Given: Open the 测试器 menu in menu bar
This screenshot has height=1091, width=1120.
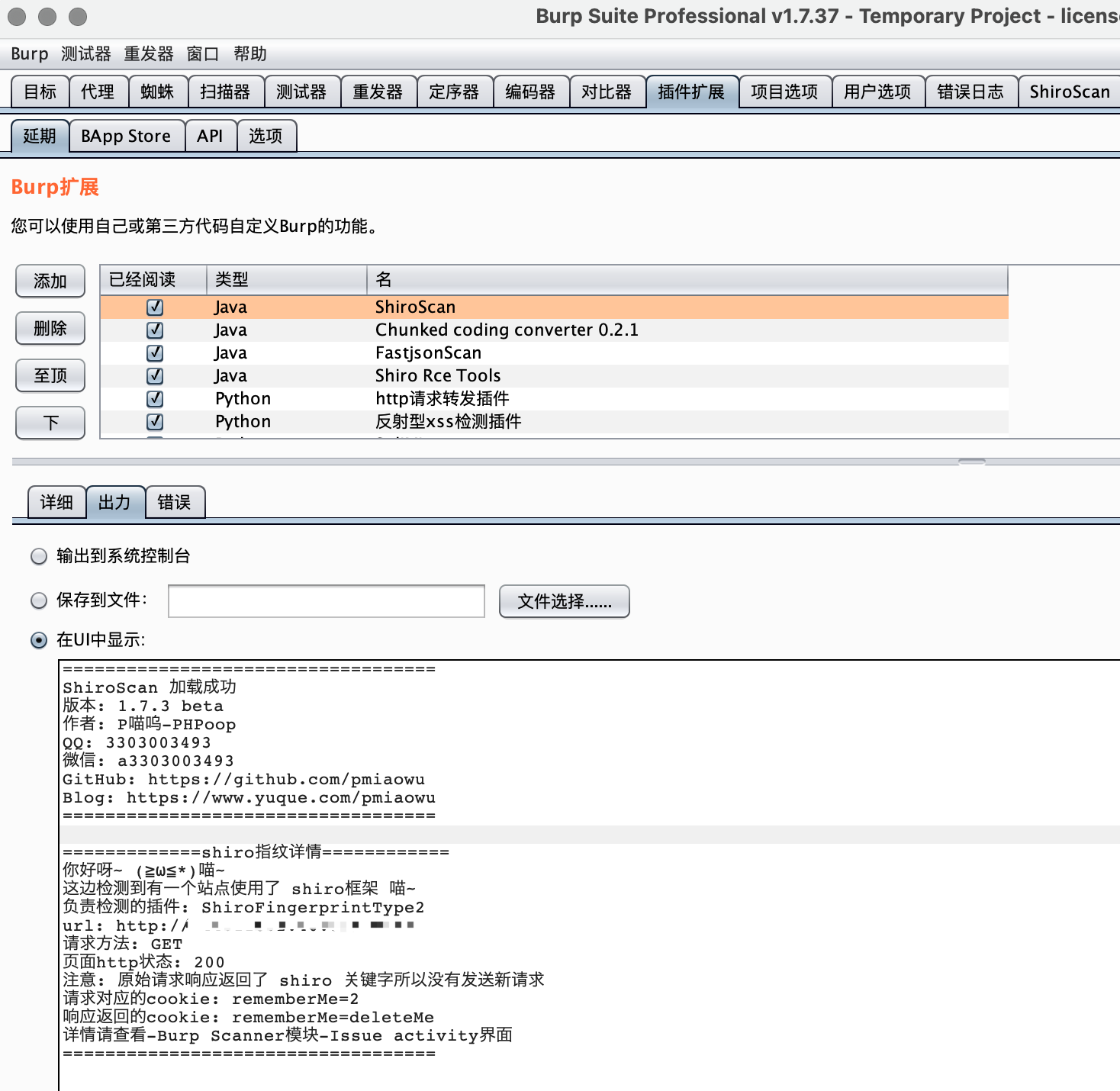Looking at the screenshot, I should click(86, 54).
